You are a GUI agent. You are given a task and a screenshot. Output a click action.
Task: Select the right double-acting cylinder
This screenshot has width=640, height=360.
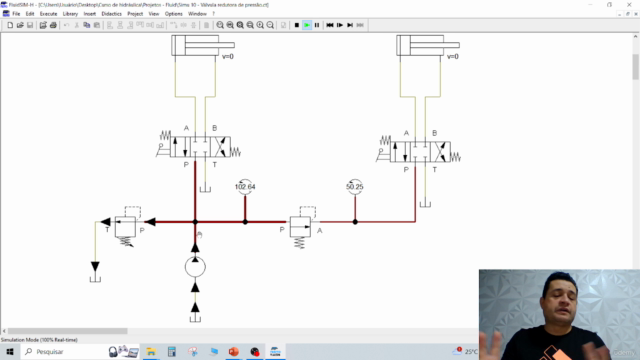click(428, 45)
